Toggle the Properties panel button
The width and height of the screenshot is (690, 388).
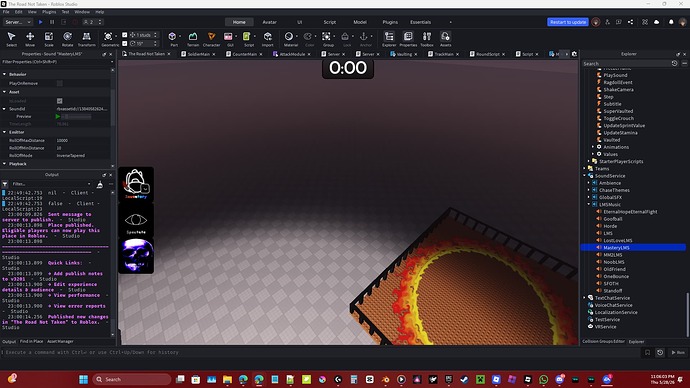(408, 39)
